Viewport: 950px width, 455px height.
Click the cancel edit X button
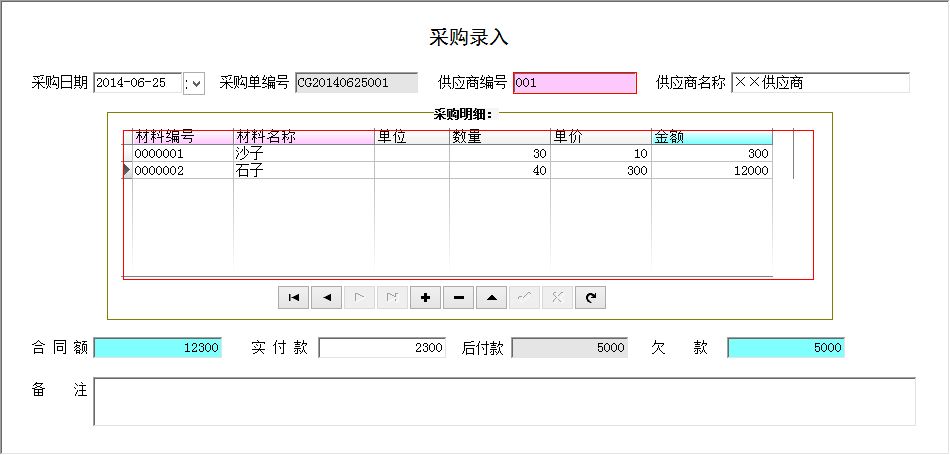pyautogui.click(x=557, y=297)
